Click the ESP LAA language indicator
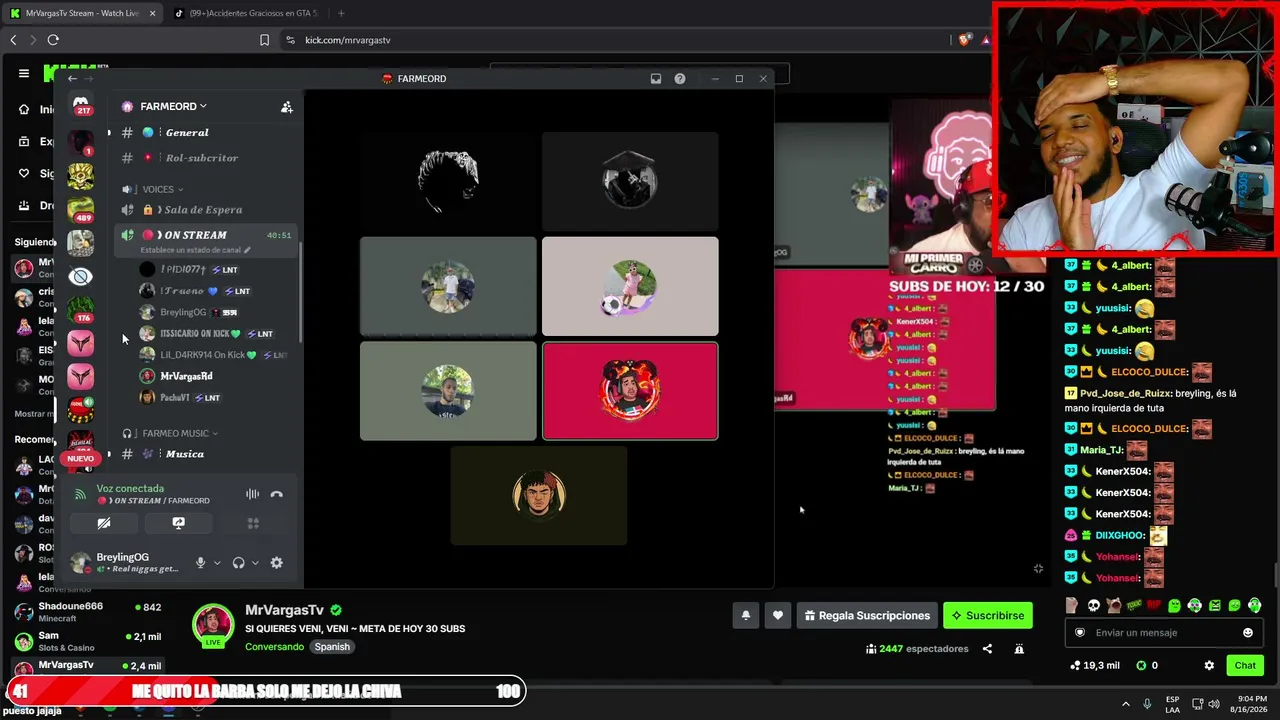Screen dimensions: 1280x720 click(x=1173, y=704)
